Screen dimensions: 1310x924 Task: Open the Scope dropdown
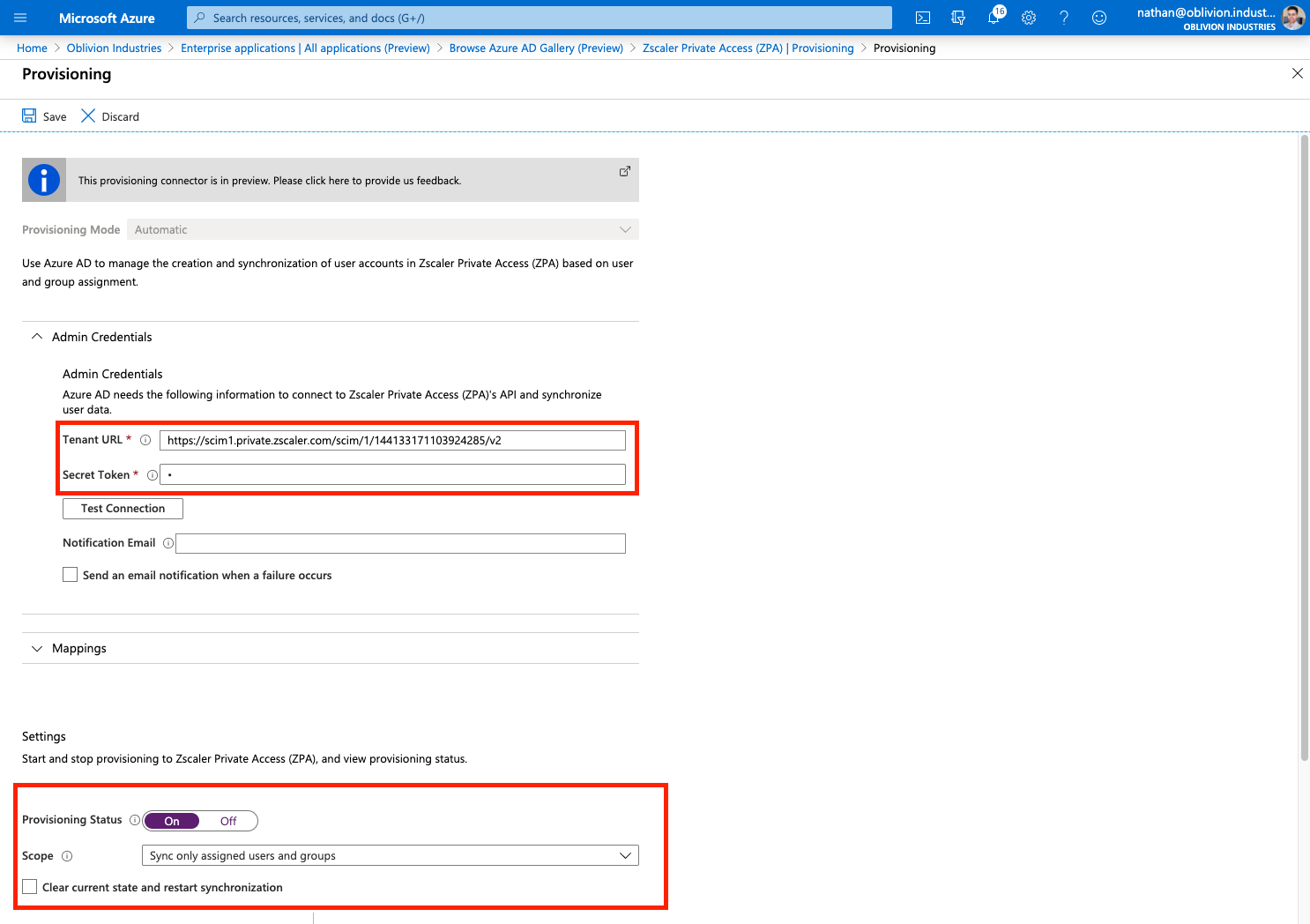pyautogui.click(x=390, y=855)
